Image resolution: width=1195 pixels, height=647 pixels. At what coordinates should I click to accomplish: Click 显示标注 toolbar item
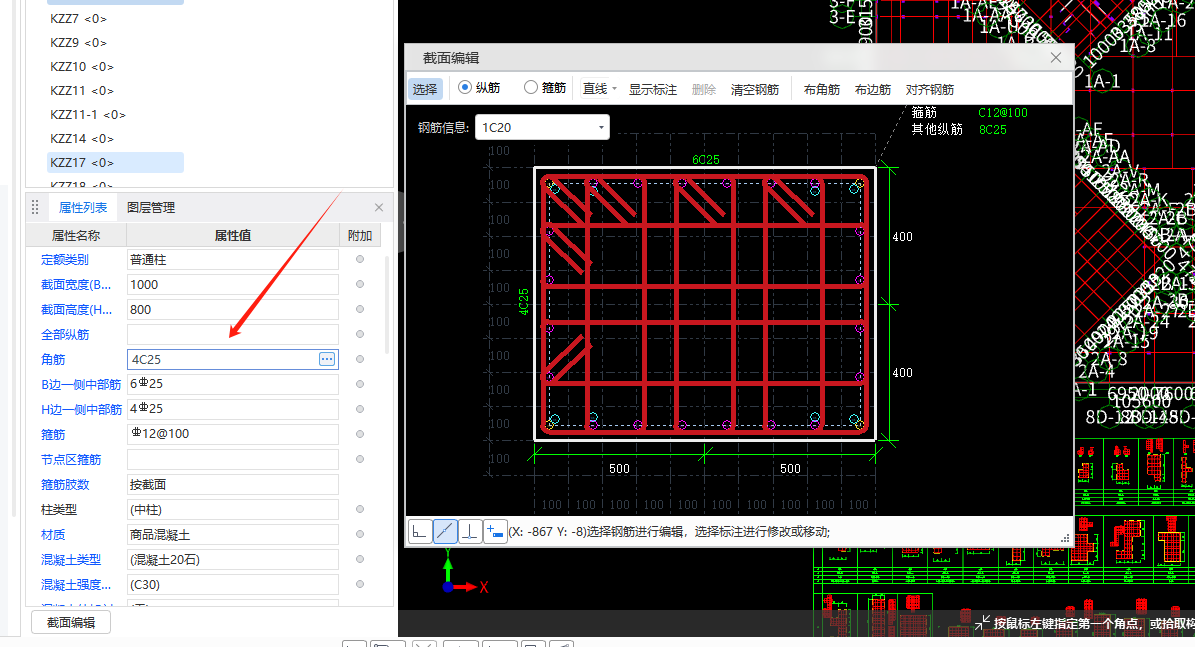coord(652,89)
